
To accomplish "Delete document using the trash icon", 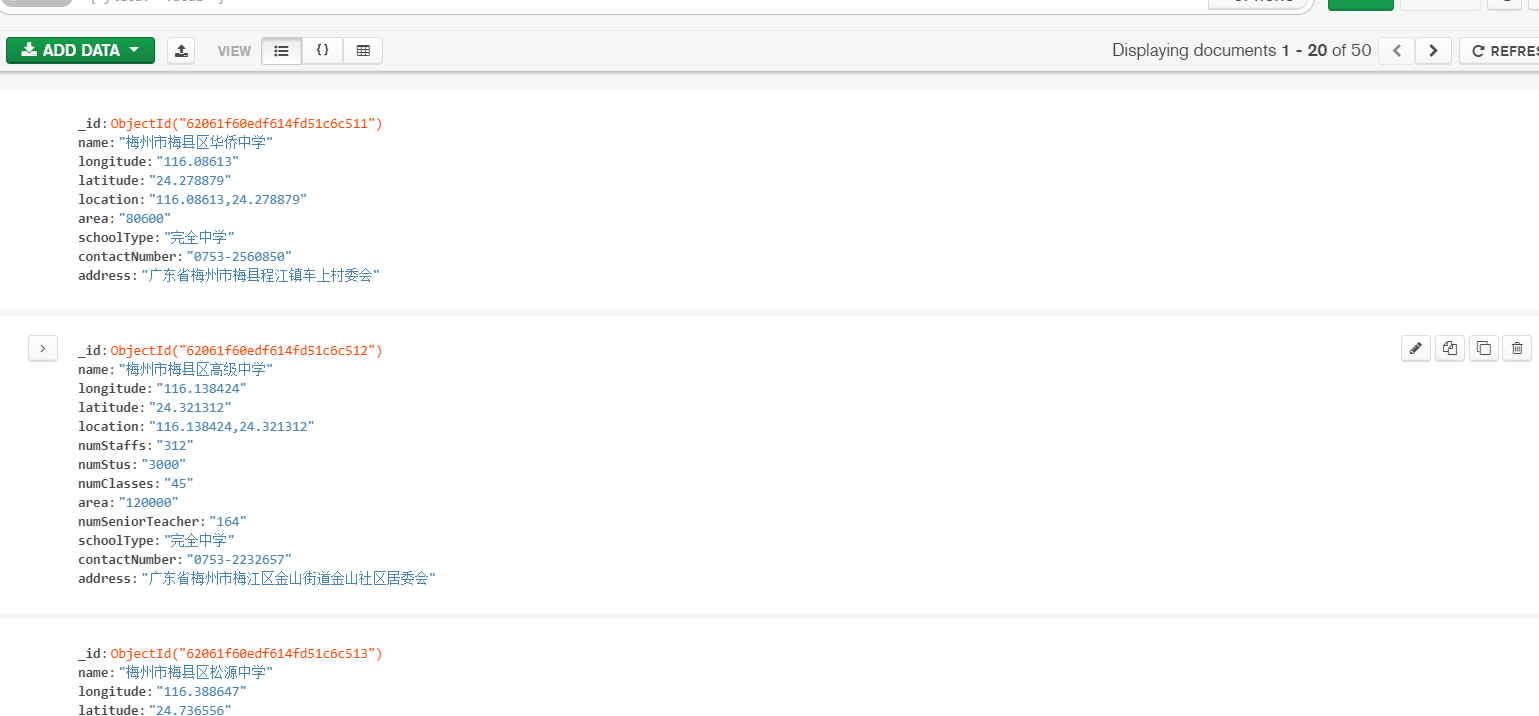I will pos(1517,348).
